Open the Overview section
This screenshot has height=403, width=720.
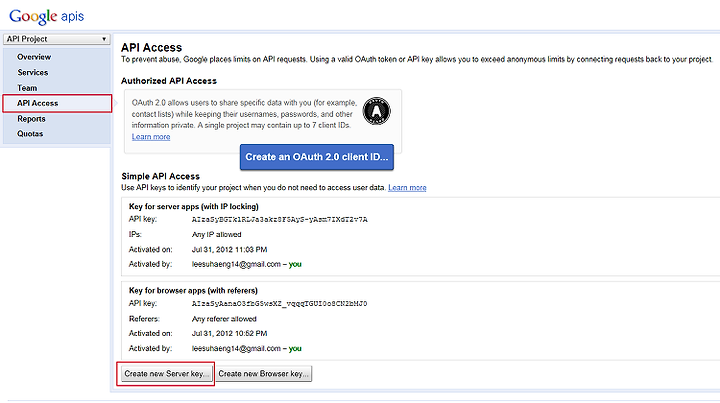34,57
